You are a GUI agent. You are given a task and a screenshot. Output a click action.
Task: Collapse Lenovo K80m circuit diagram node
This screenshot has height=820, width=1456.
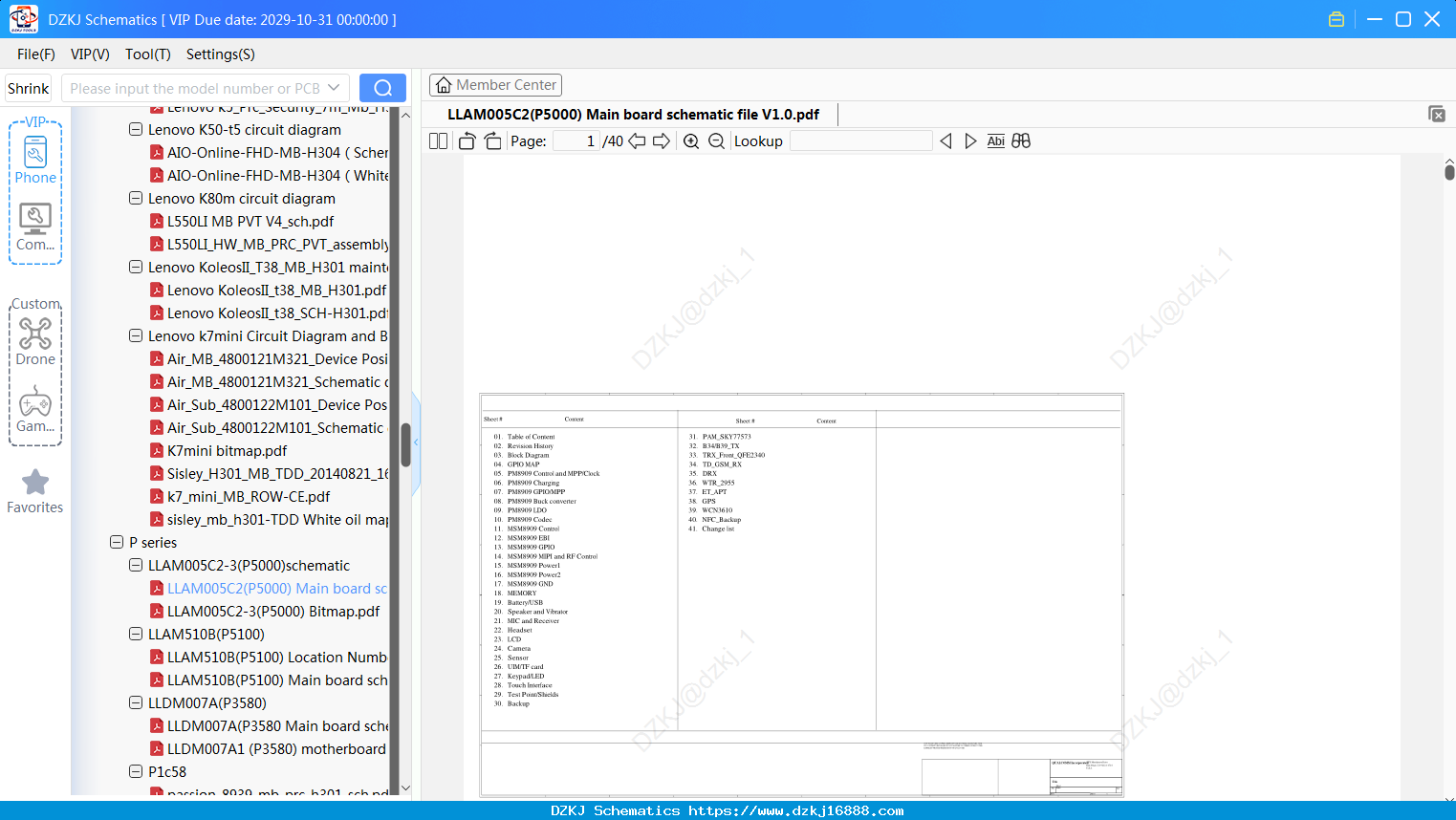click(x=136, y=198)
